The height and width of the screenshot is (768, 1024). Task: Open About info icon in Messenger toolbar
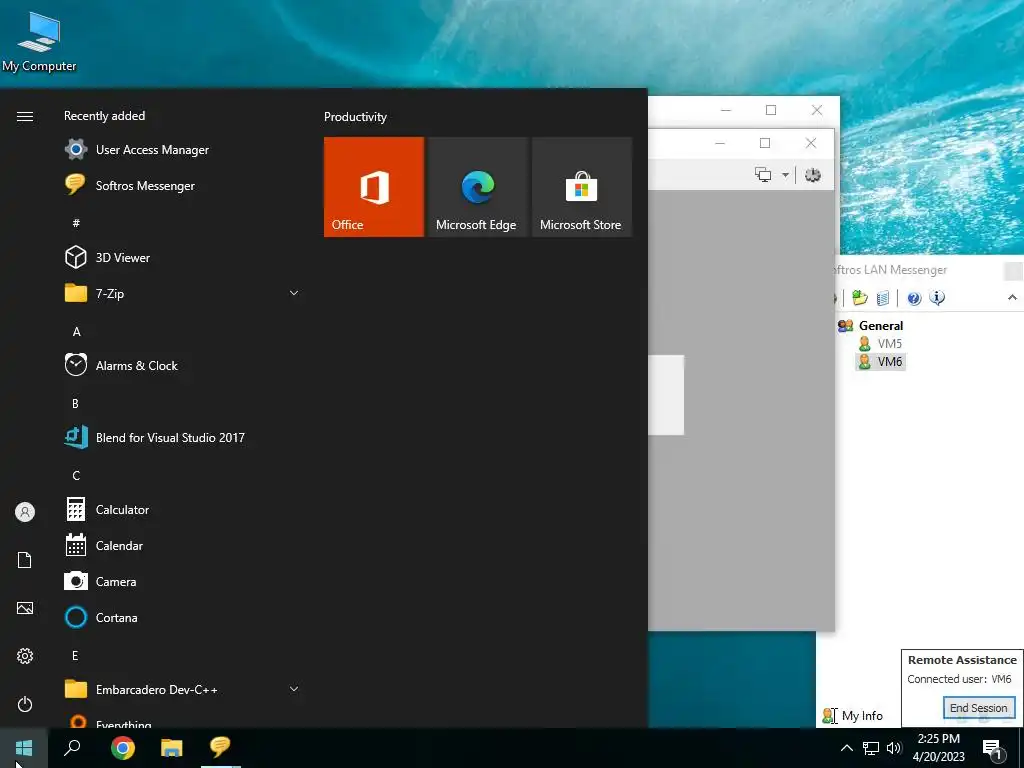point(937,298)
